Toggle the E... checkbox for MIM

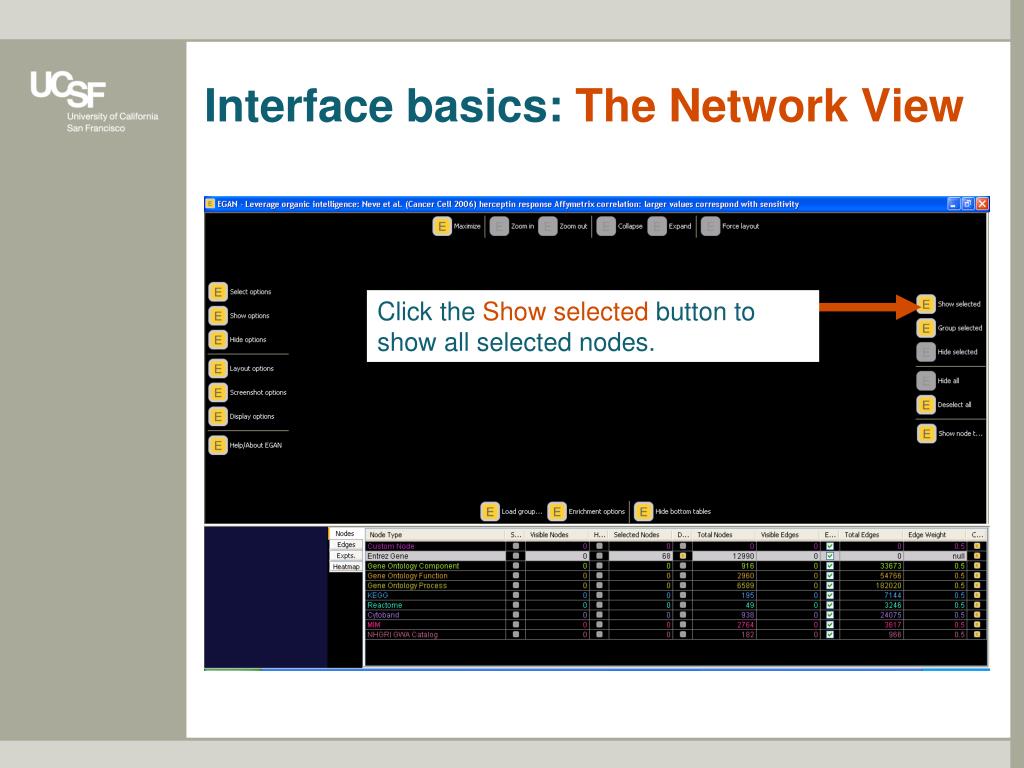pyautogui.click(x=829, y=624)
